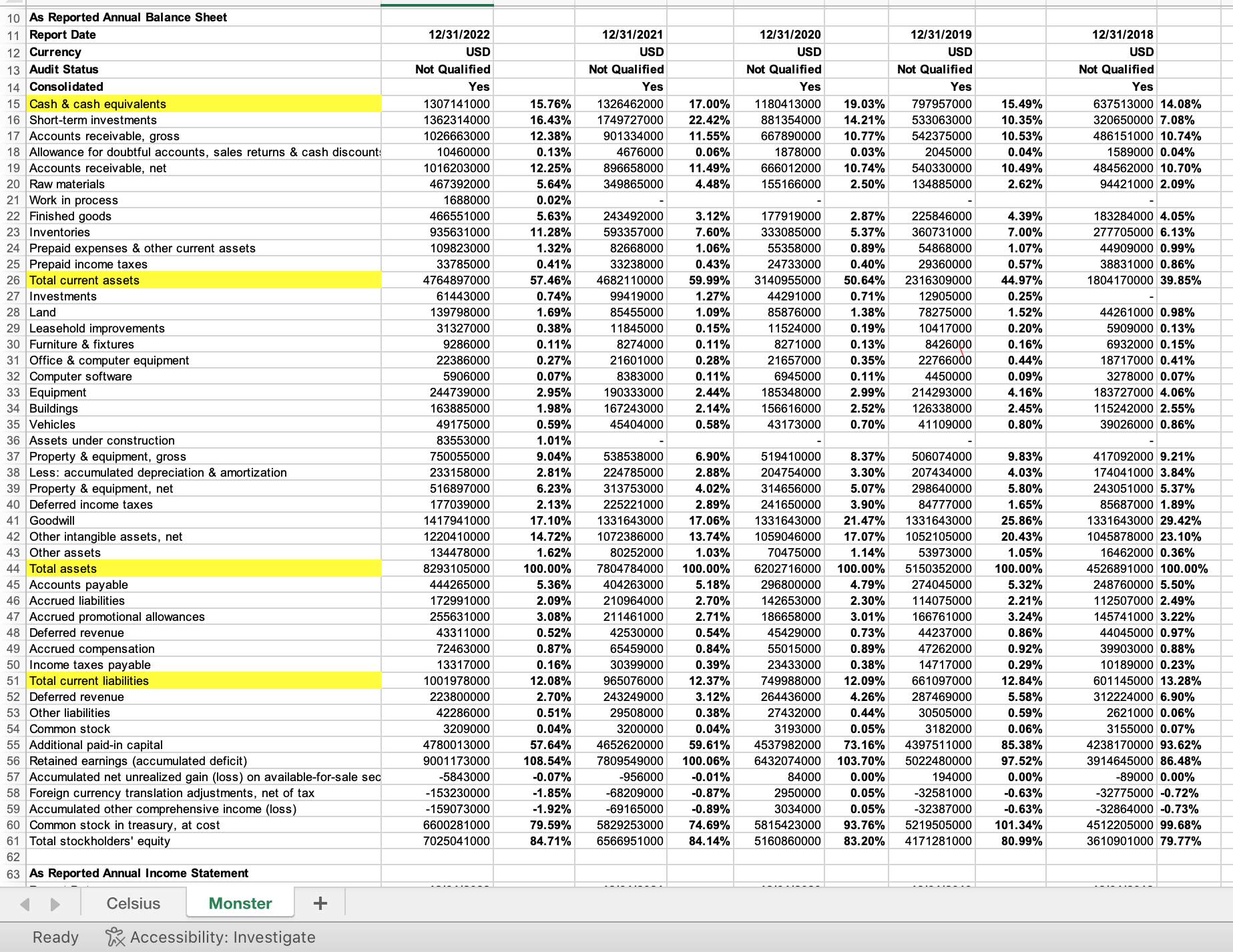
Task: Click the 2021 Total current liabilities value 965076000
Action: click(620, 681)
